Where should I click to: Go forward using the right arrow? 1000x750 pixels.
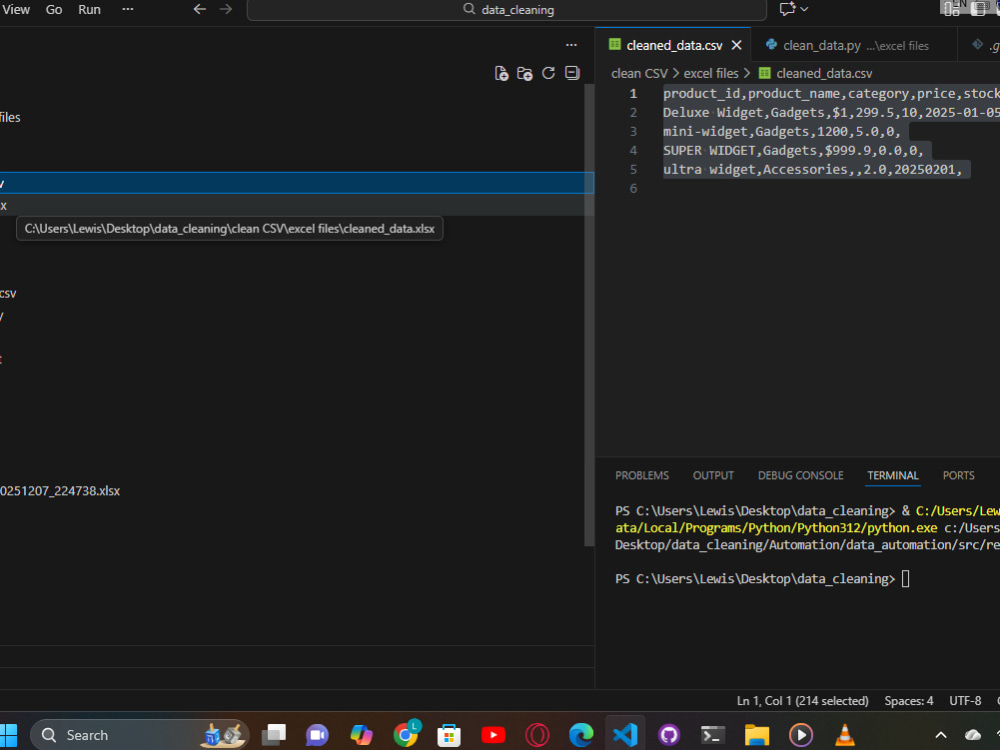[x=226, y=9]
